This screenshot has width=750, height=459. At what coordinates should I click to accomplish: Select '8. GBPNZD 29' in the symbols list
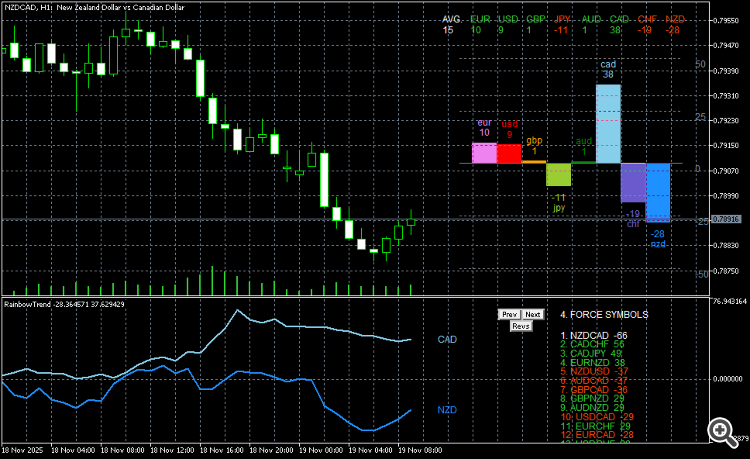point(592,398)
